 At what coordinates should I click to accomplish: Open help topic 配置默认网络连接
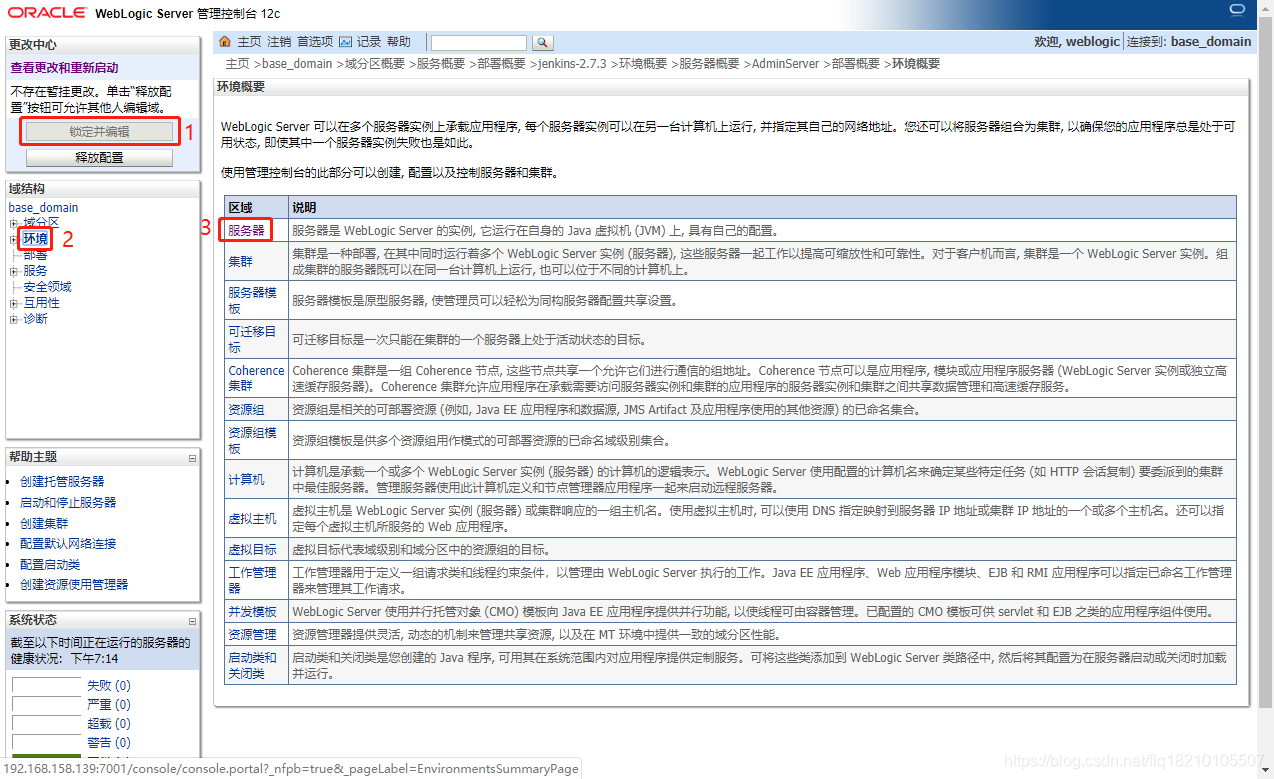click(68, 543)
